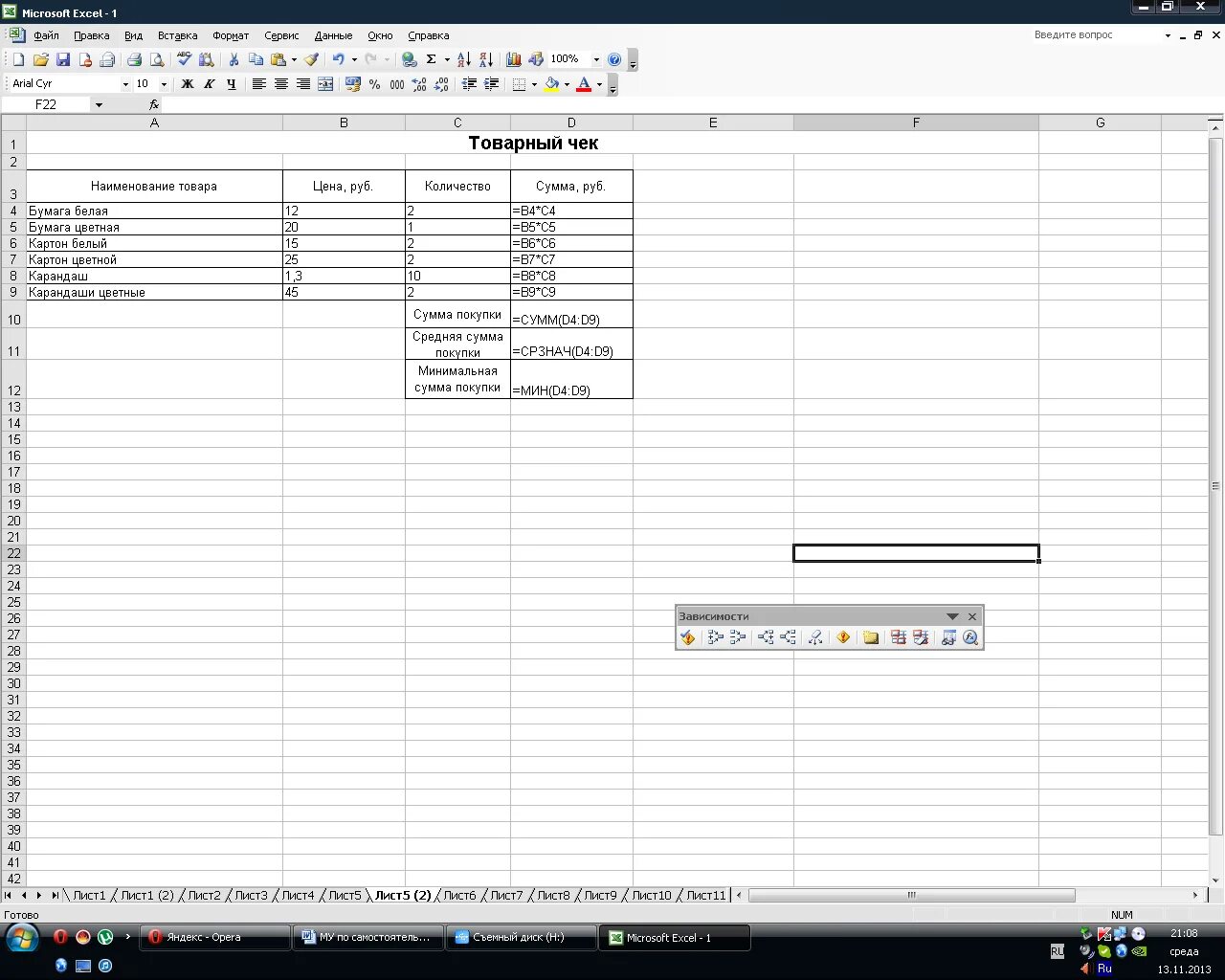
Task: Apply percent style format
Action: click(375, 84)
